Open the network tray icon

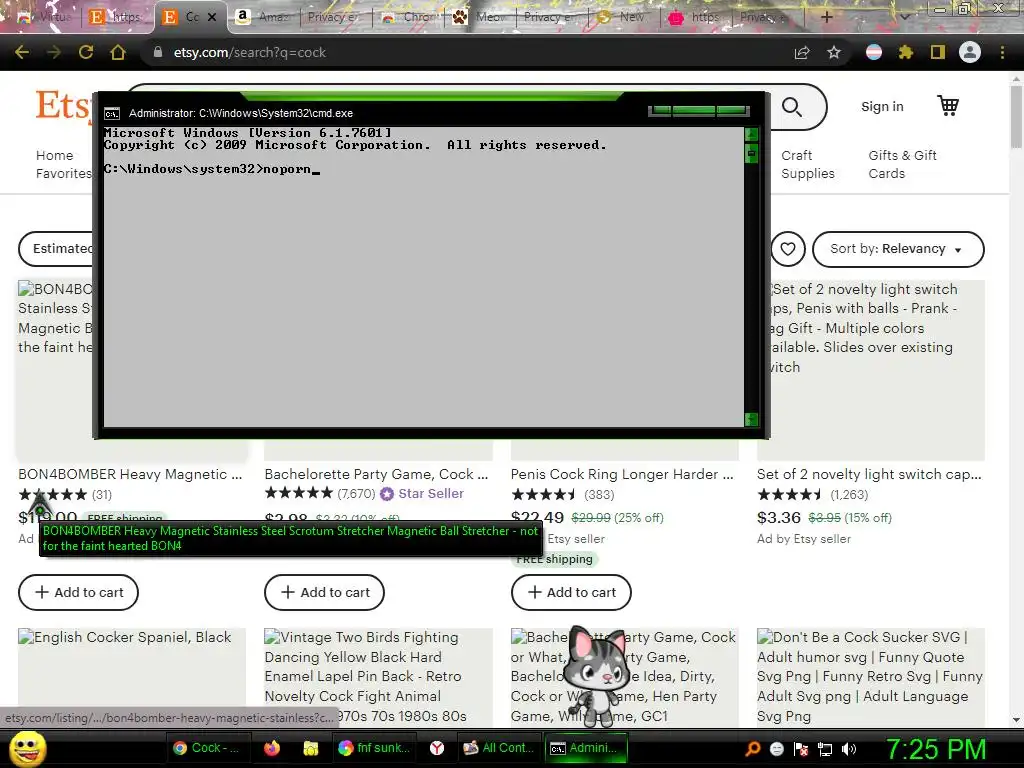(x=825, y=749)
